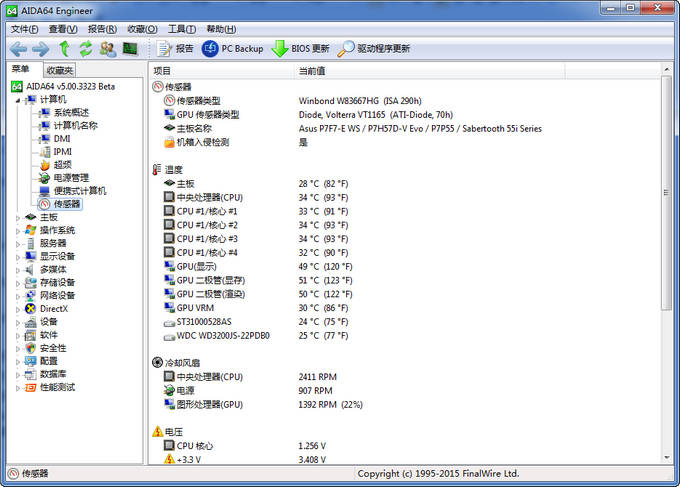
Task: Switch to the 菜单 tab
Action: [21, 69]
